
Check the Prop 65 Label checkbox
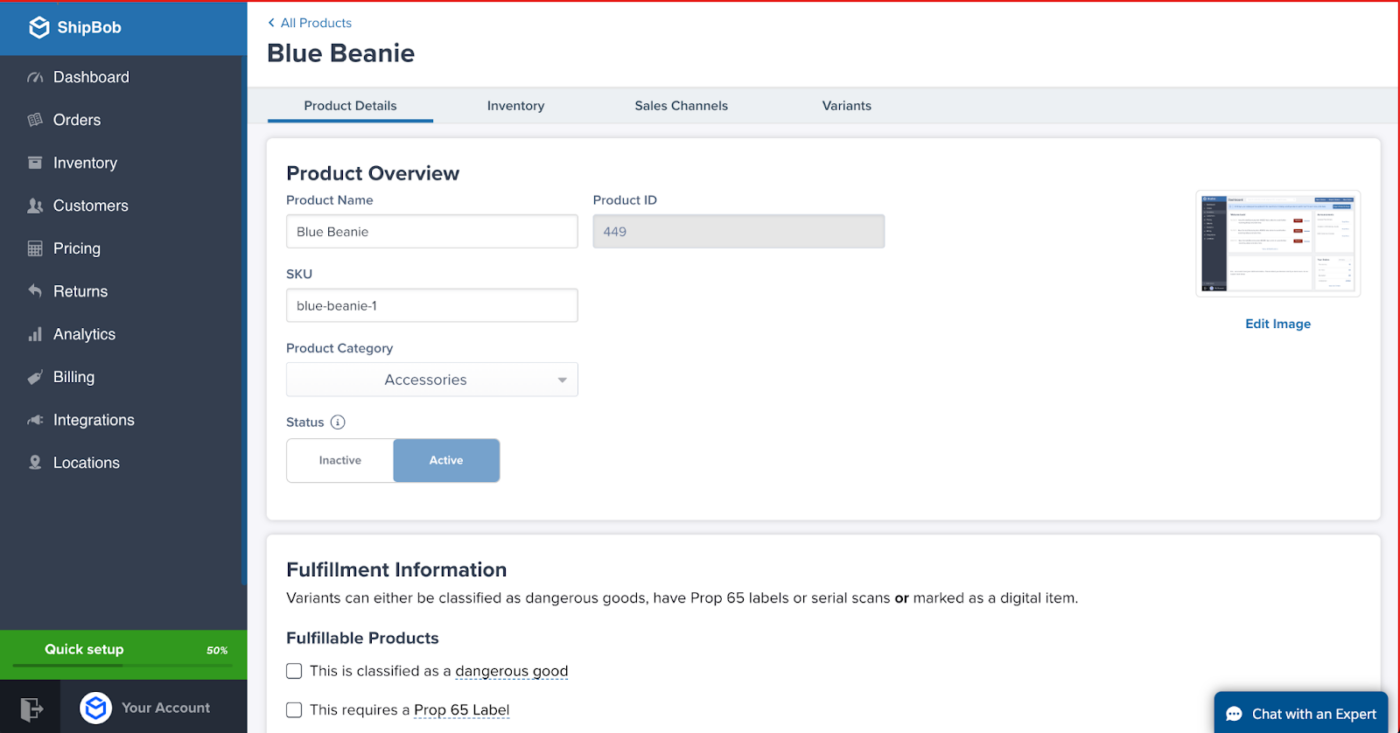coord(294,710)
